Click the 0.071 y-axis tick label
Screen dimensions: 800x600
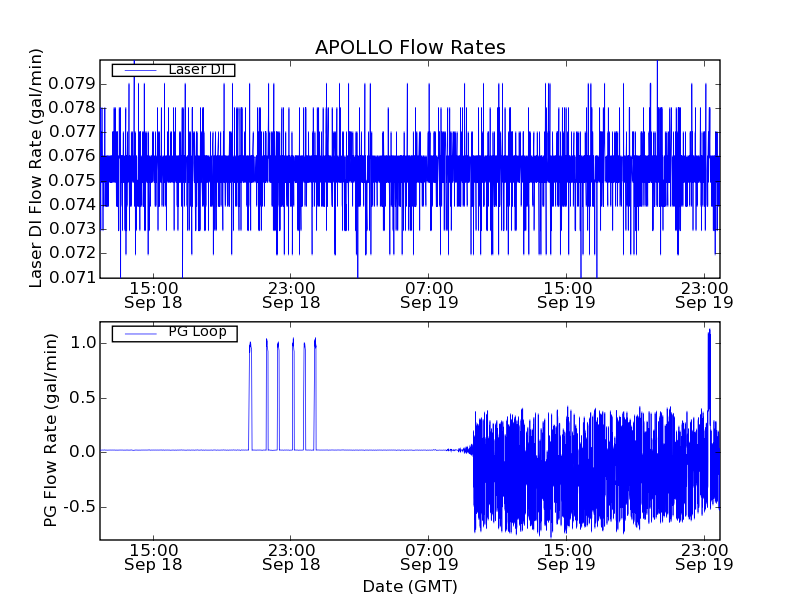point(72,277)
